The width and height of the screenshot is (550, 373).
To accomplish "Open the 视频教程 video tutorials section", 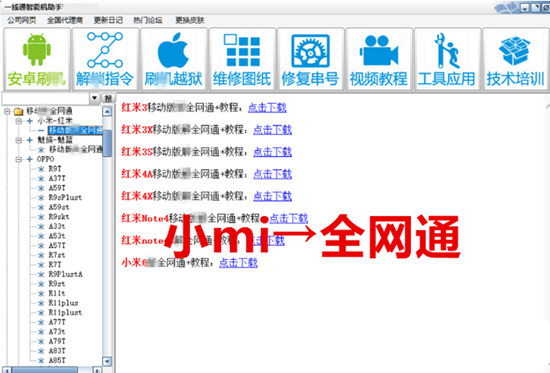I will tap(378, 59).
